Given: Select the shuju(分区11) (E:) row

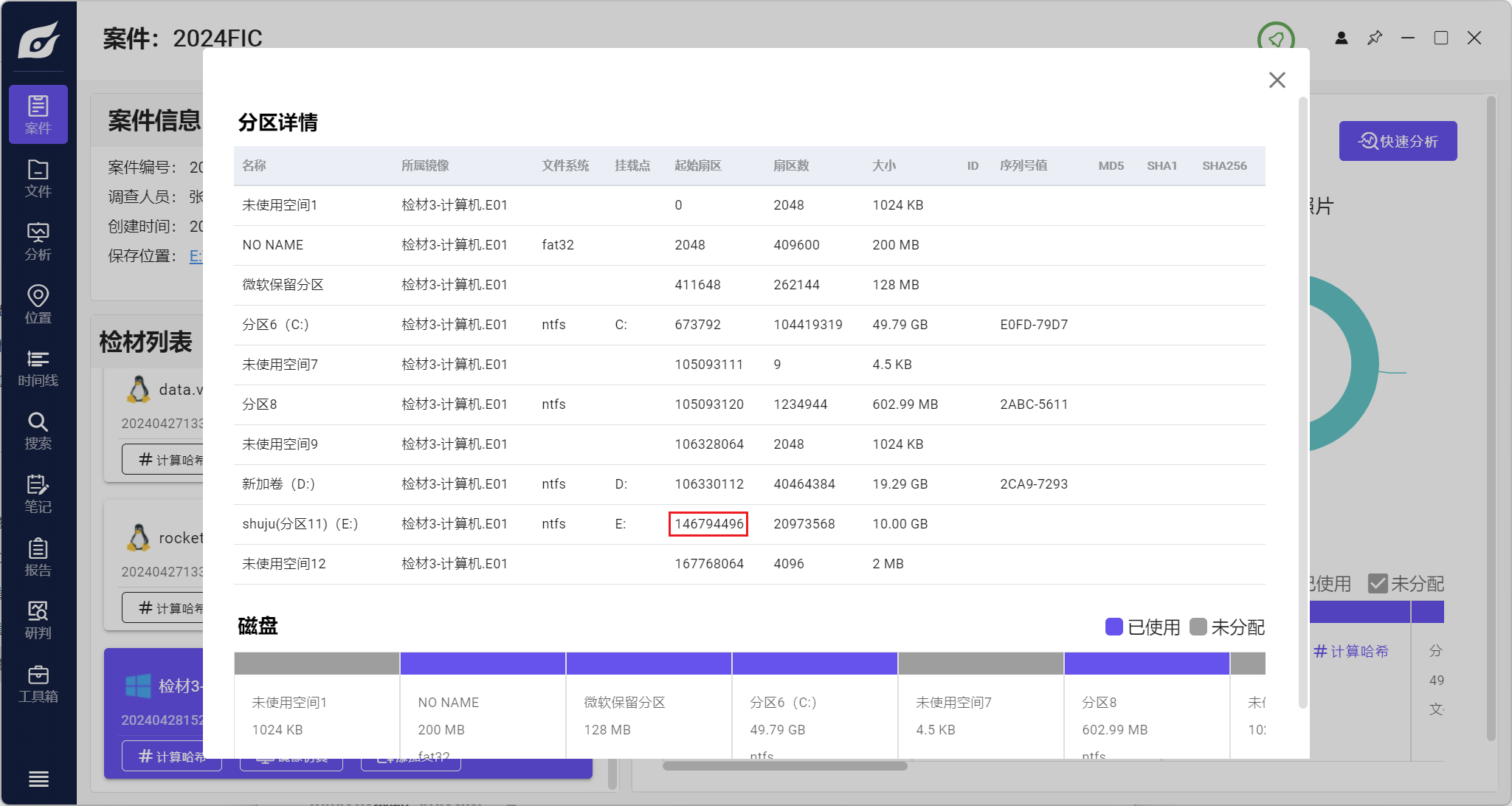Looking at the screenshot, I should point(749,524).
